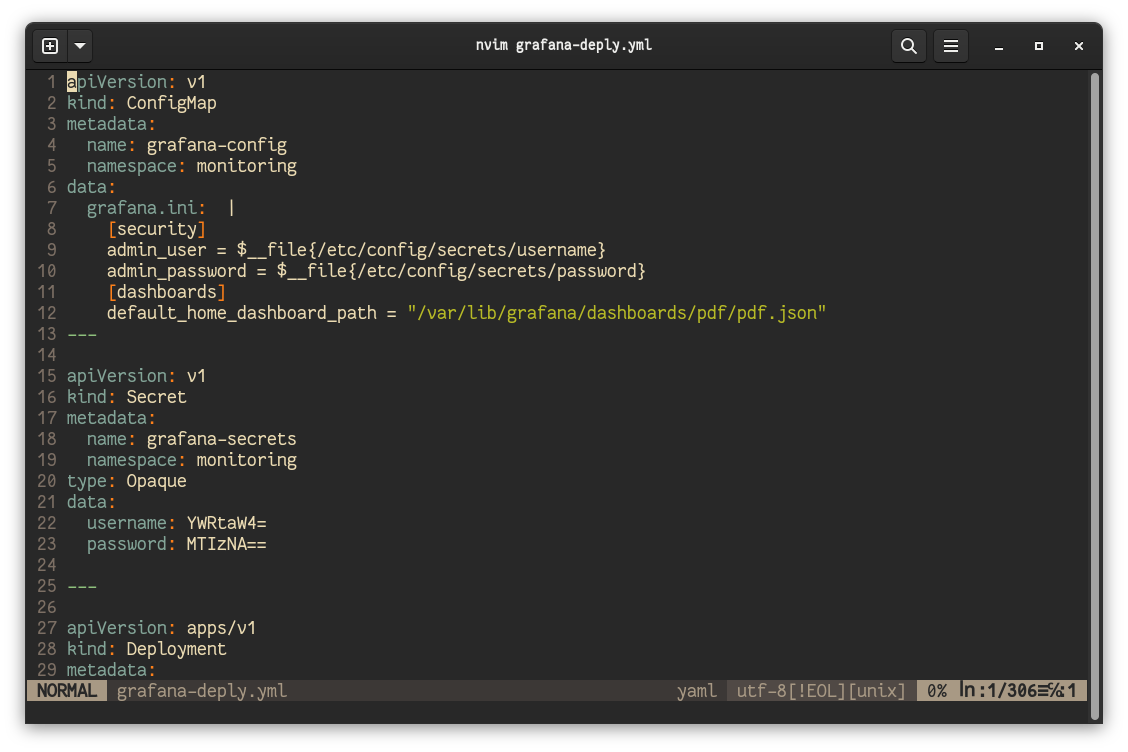Open a new terminal tab

50,46
